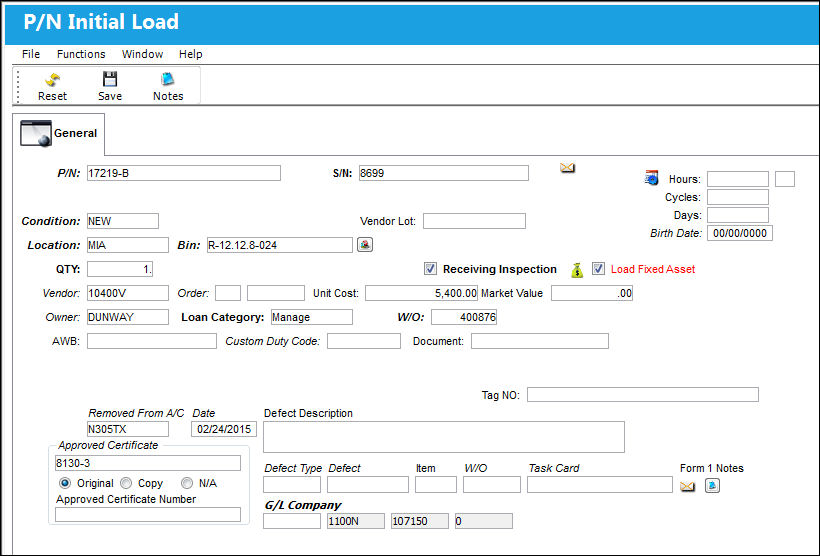Open the Functions menu
Screen dimensions: 820x556
pyautogui.click(x=81, y=54)
